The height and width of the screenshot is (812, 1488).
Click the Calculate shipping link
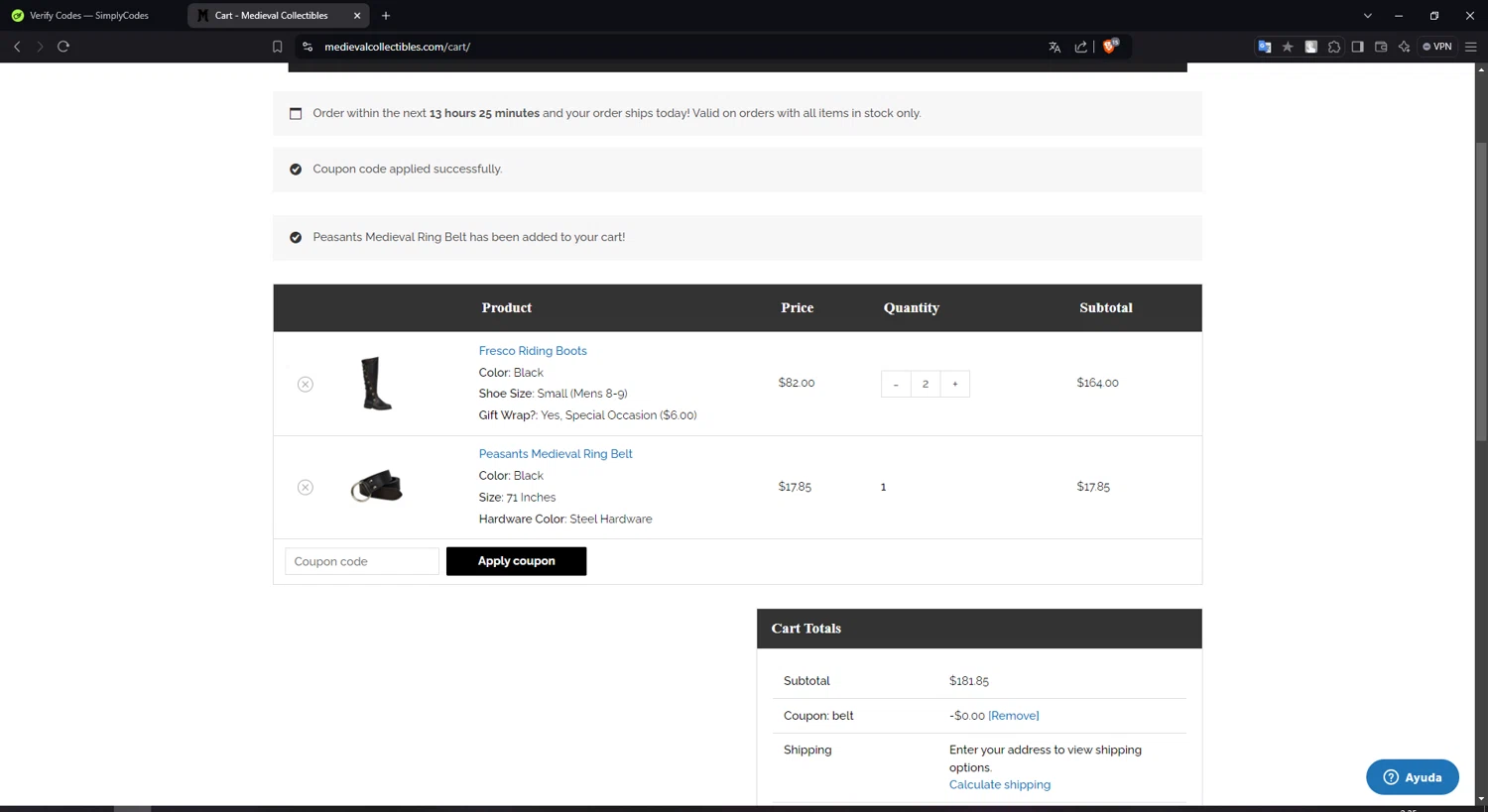[x=1000, y=785]
